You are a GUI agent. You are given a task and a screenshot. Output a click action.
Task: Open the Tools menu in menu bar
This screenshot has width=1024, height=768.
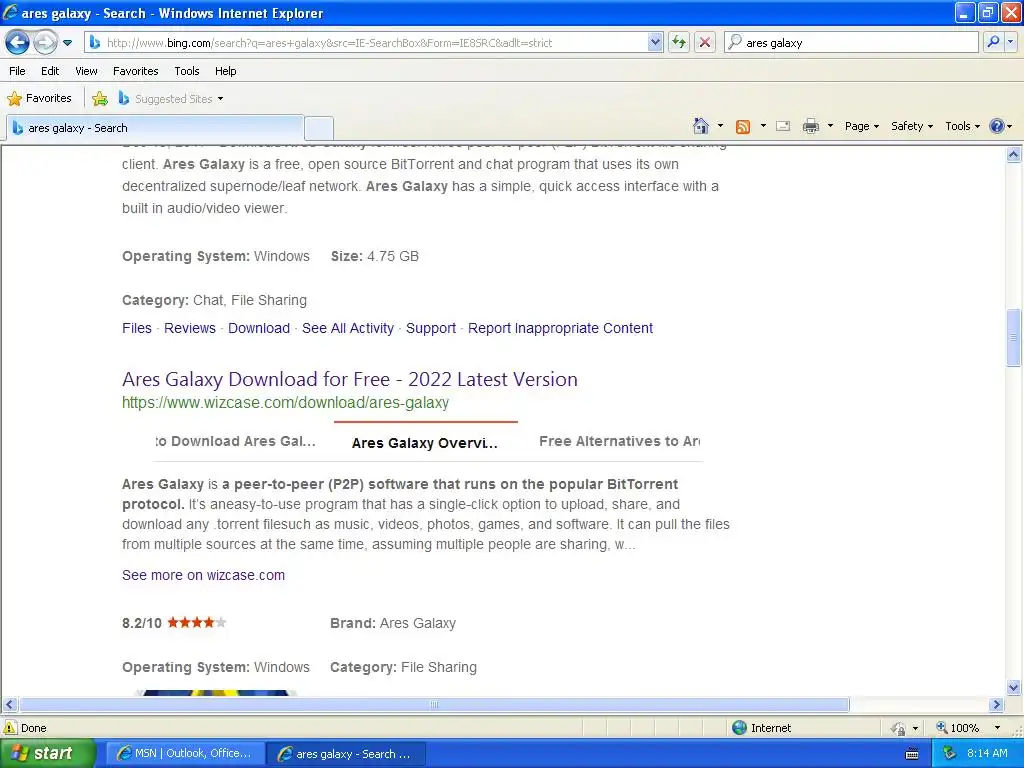click(187, 71)
